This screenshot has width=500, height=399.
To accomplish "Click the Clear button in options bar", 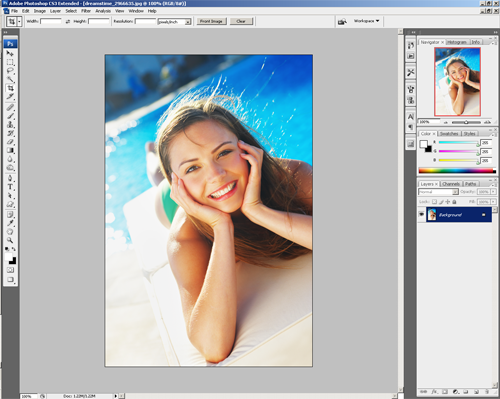I will tap(241, 21).
